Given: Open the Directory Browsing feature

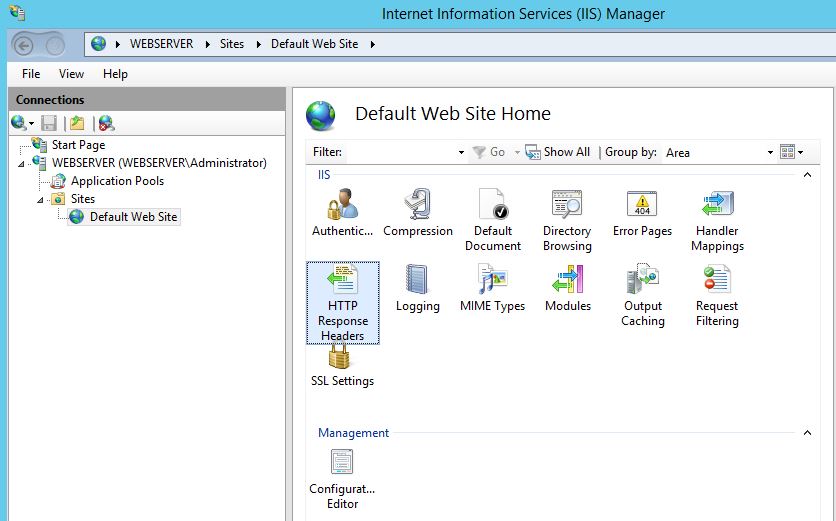Looking at the screenshot, I should 567,220.
